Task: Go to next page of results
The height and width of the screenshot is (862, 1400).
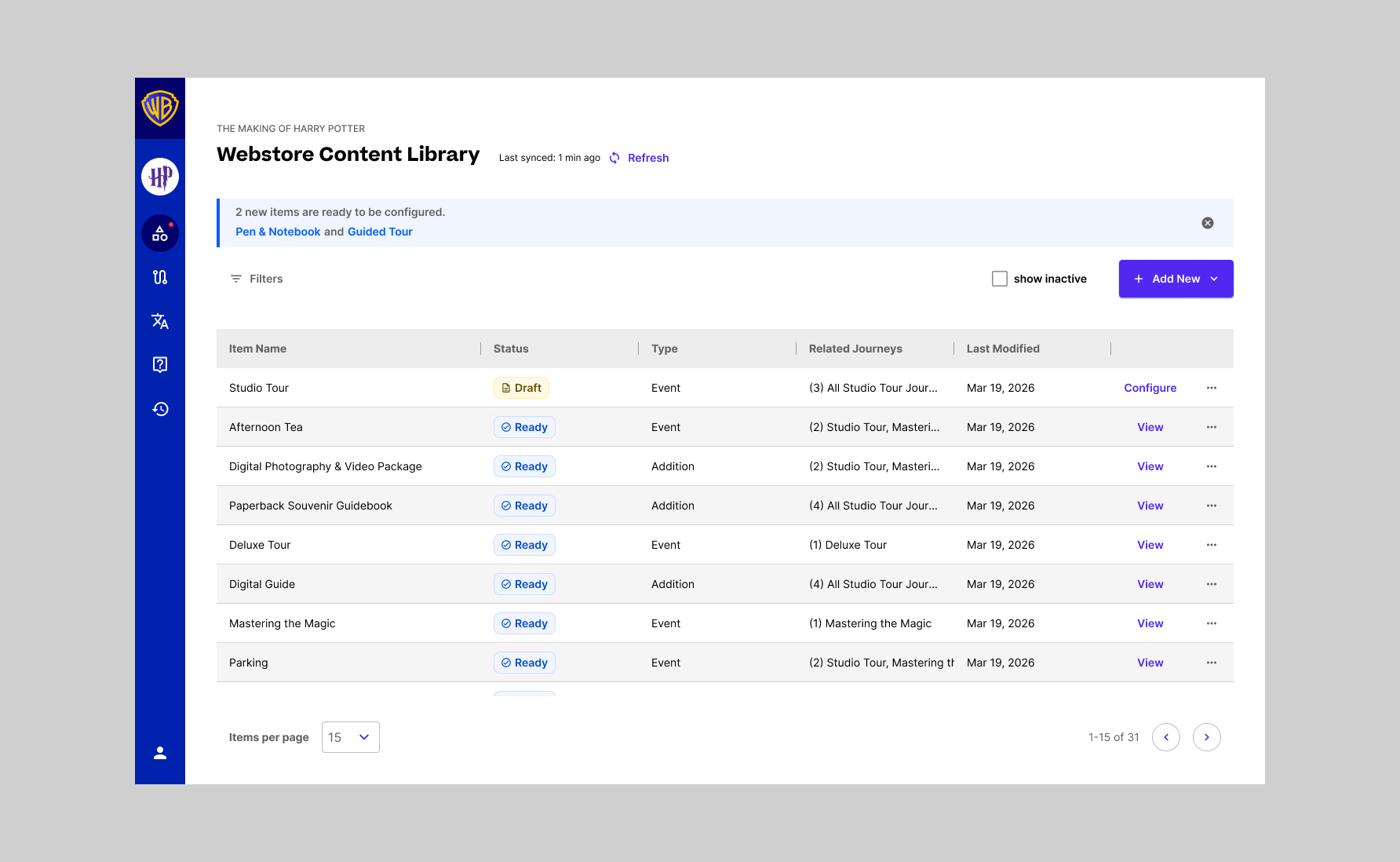Action: (x=1207, y=737)
